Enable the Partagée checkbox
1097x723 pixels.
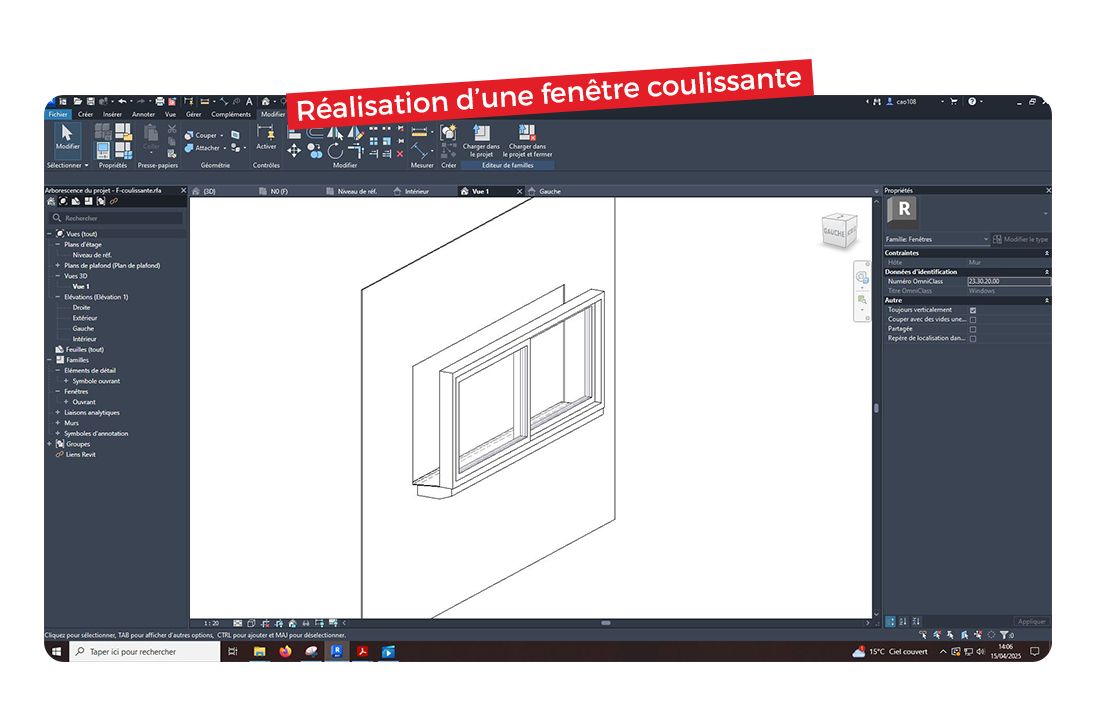(x=973, y=329)
